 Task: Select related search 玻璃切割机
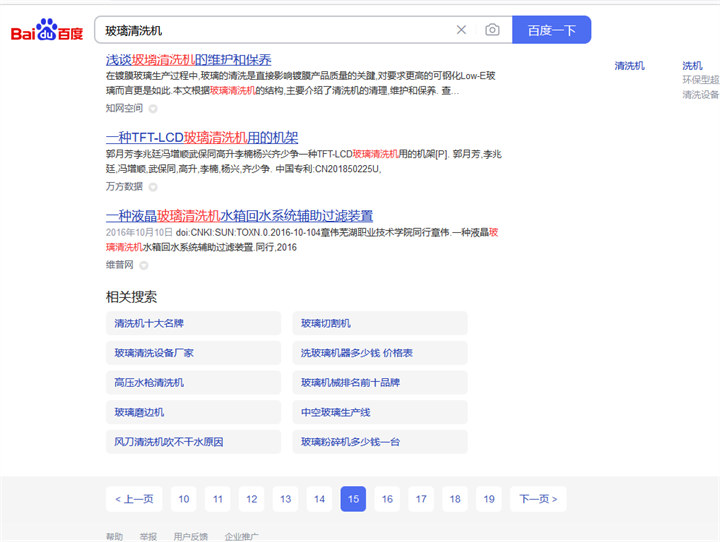click(x=380, y=323)
